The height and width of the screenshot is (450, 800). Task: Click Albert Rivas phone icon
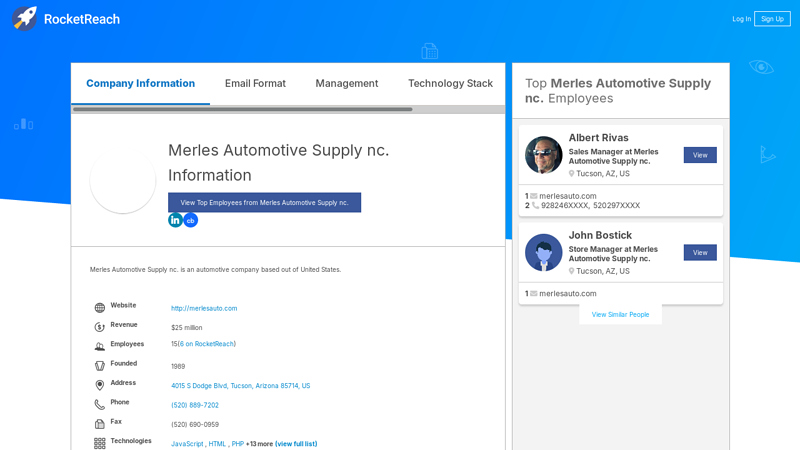[x=535, y=206]
